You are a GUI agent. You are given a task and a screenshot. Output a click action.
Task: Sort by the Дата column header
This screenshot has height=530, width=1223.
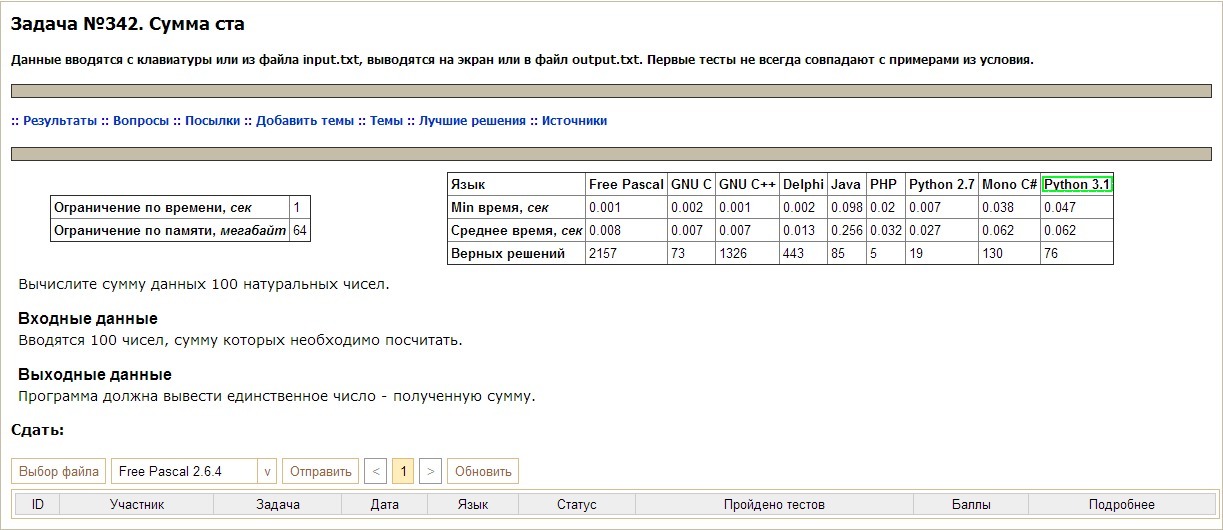[x=384, y=505]
